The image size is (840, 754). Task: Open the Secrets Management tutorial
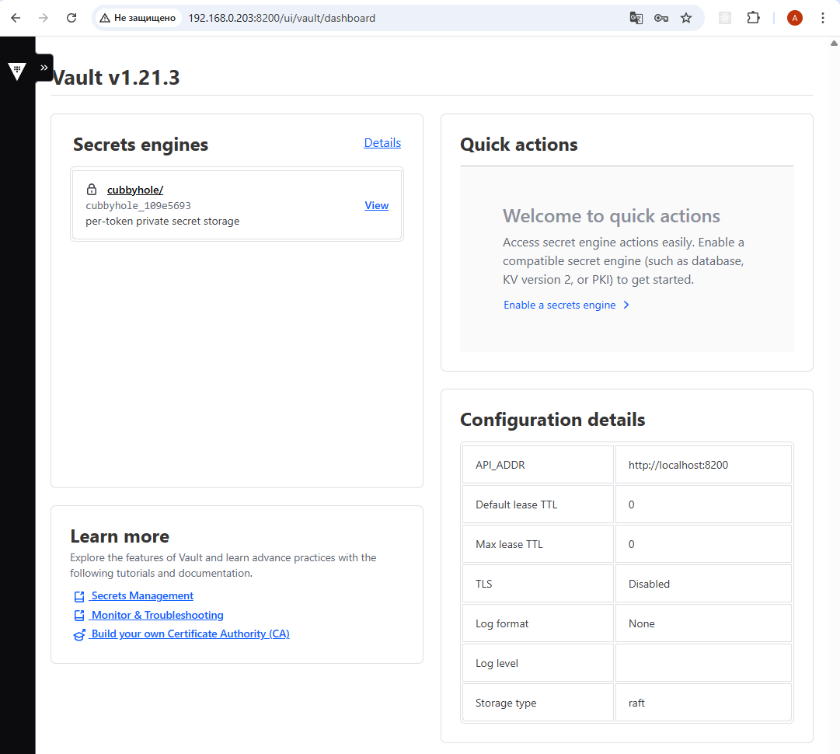click(x=142, y=596)
